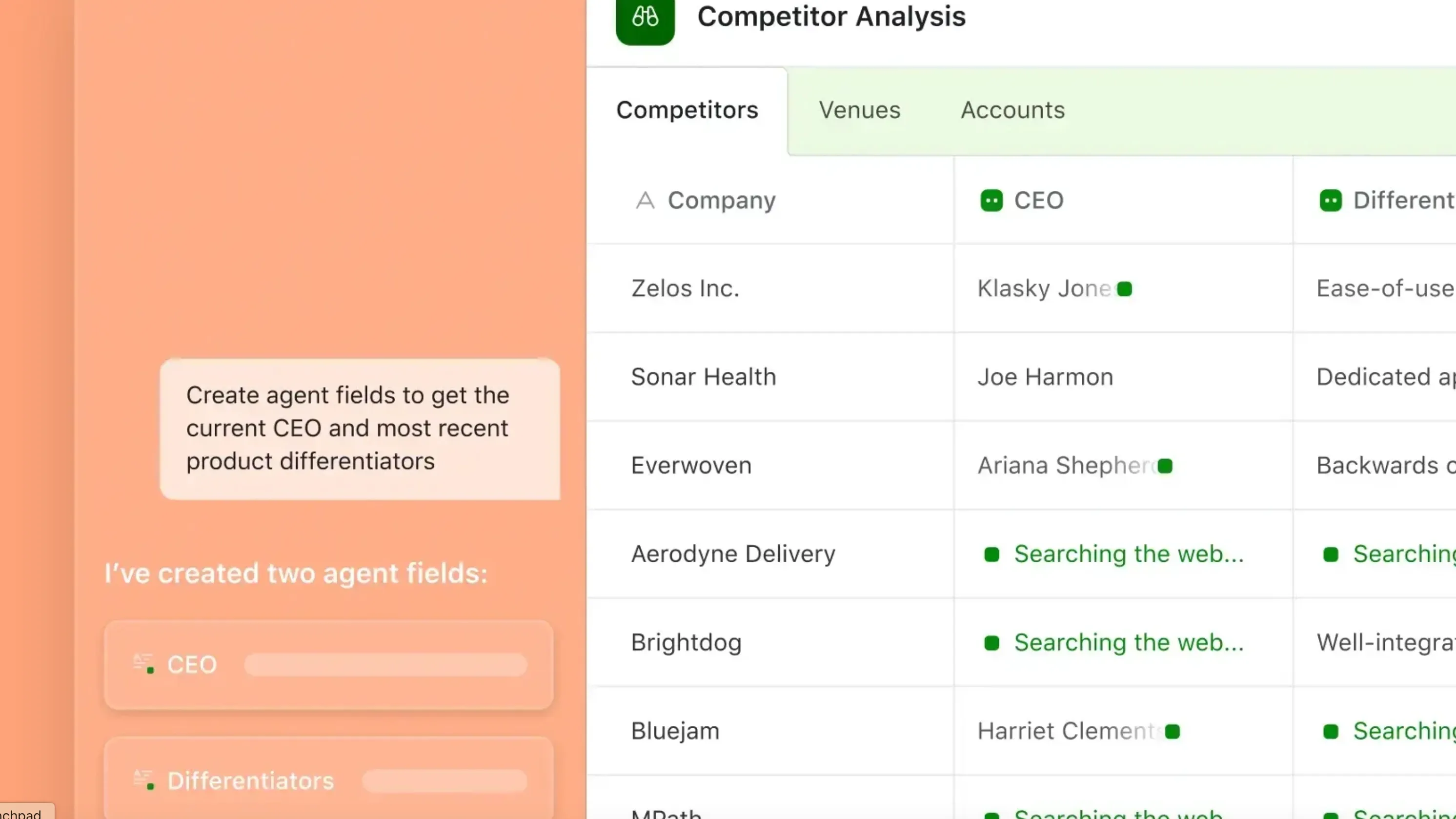Open the Differentiators agent field card
1456x819 pixels.
point(328,780)
